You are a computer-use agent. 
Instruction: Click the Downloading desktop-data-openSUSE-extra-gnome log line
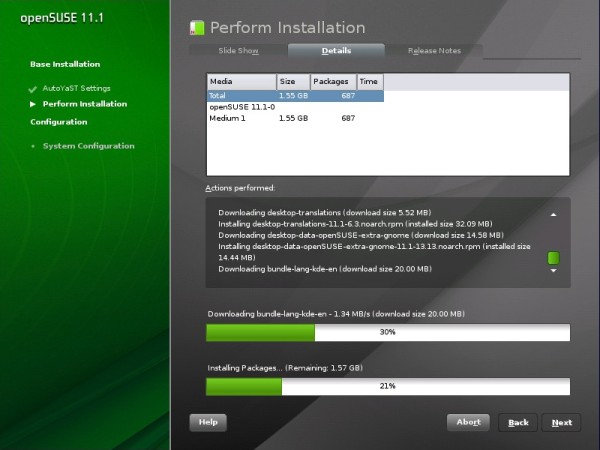[361, 235]
